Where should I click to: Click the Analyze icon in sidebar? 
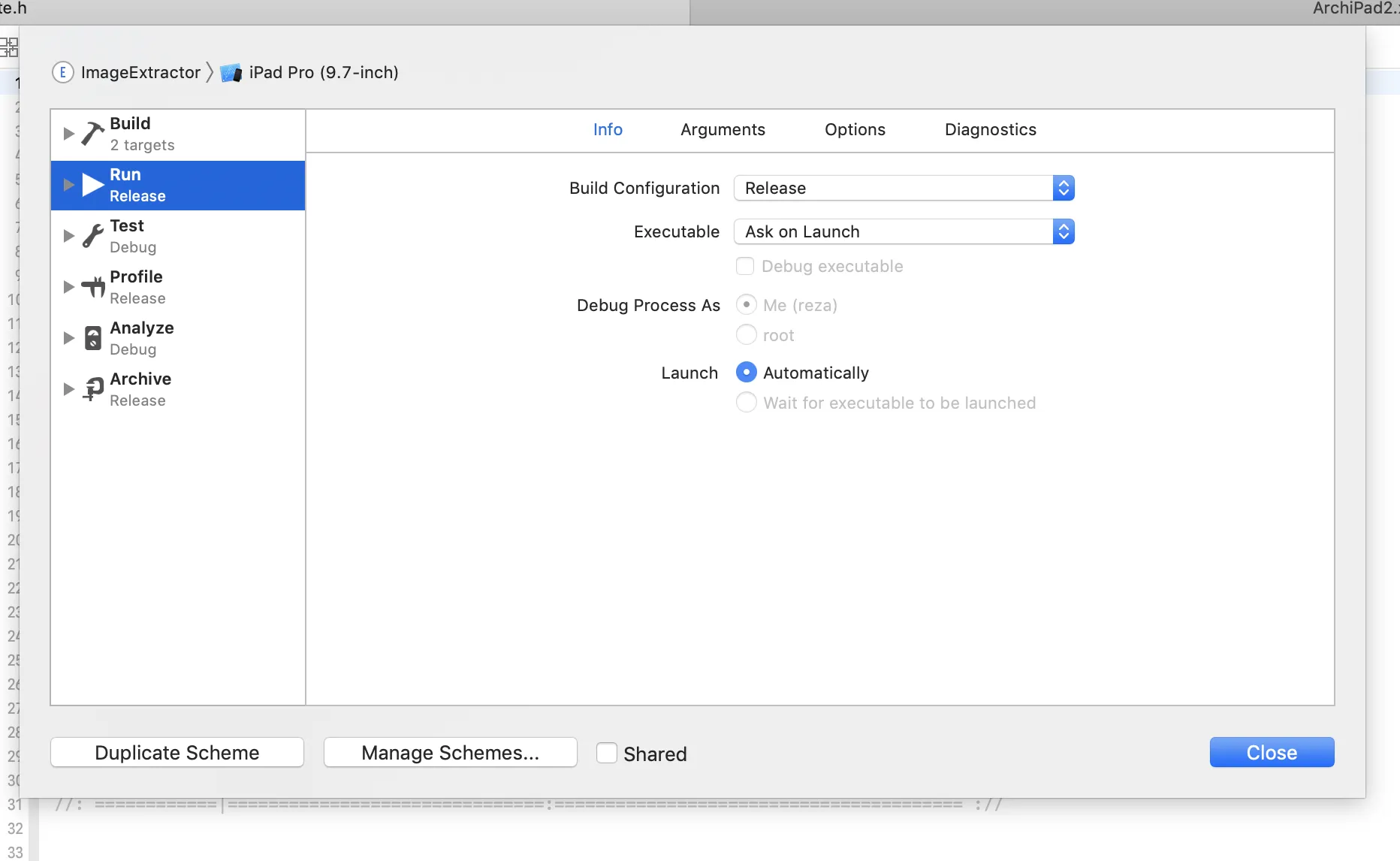[93, 338]
